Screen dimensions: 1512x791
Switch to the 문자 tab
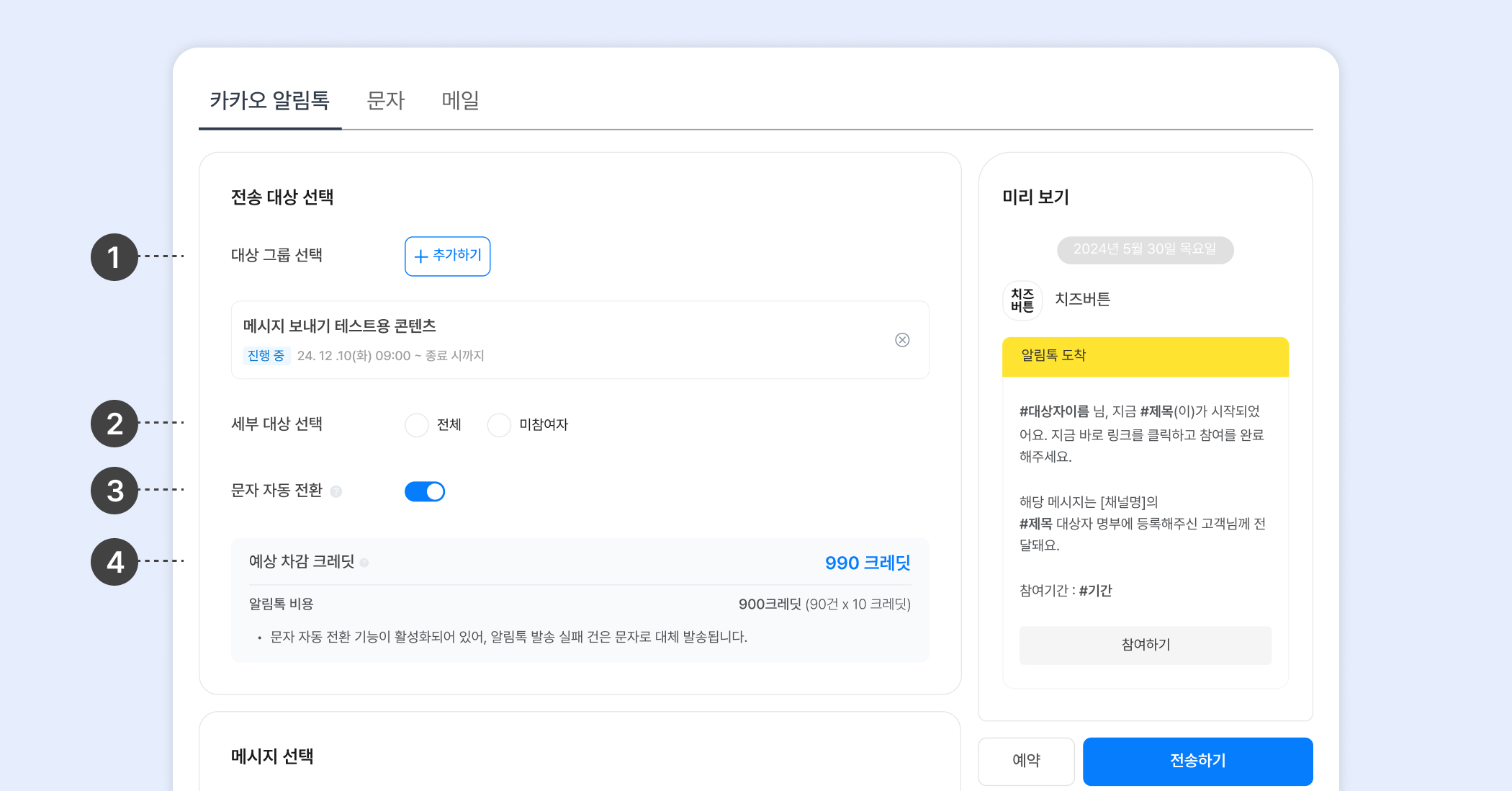(x=386, y=100)
